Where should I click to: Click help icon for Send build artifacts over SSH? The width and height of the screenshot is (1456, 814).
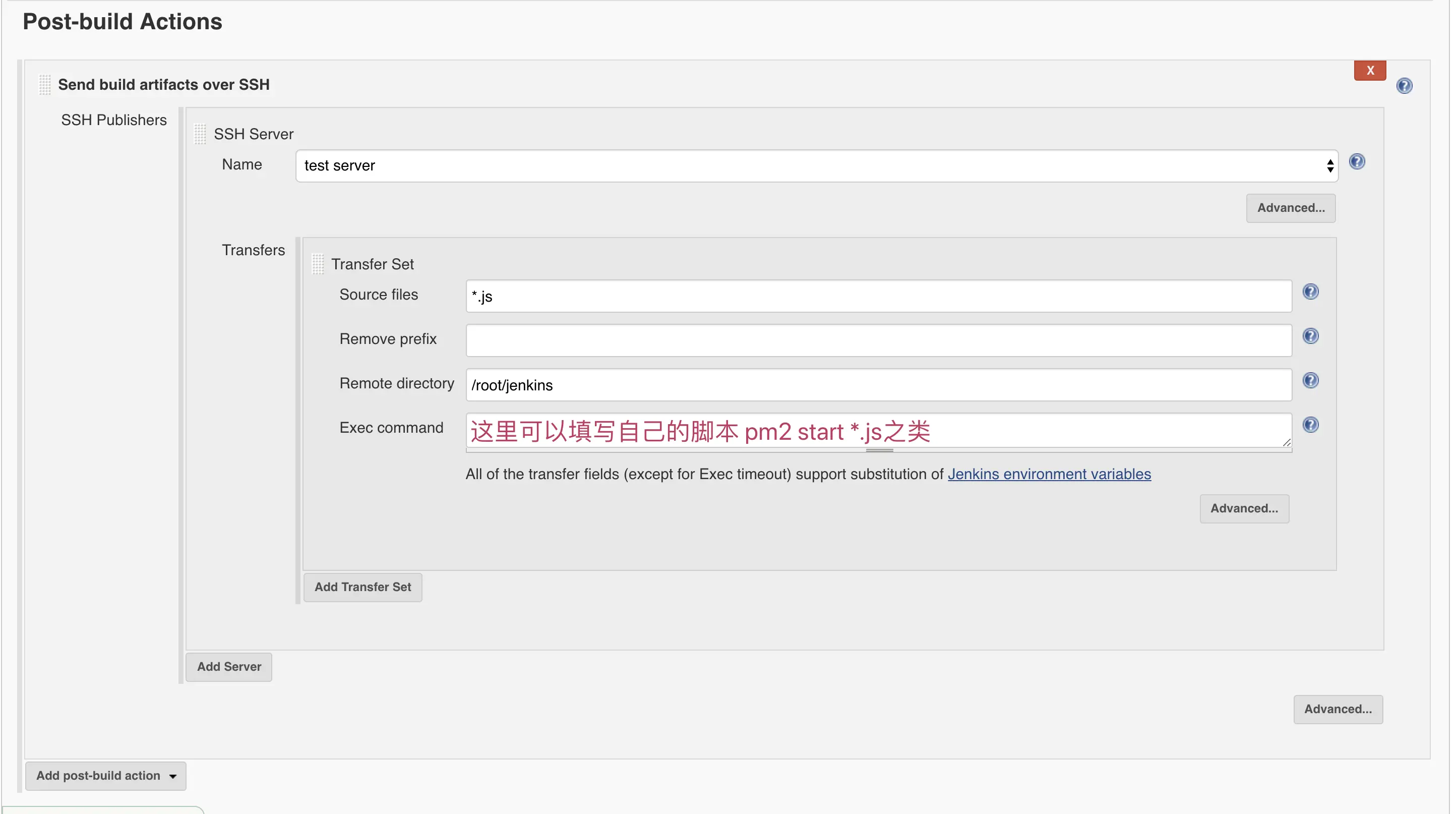pos(1404,85)
